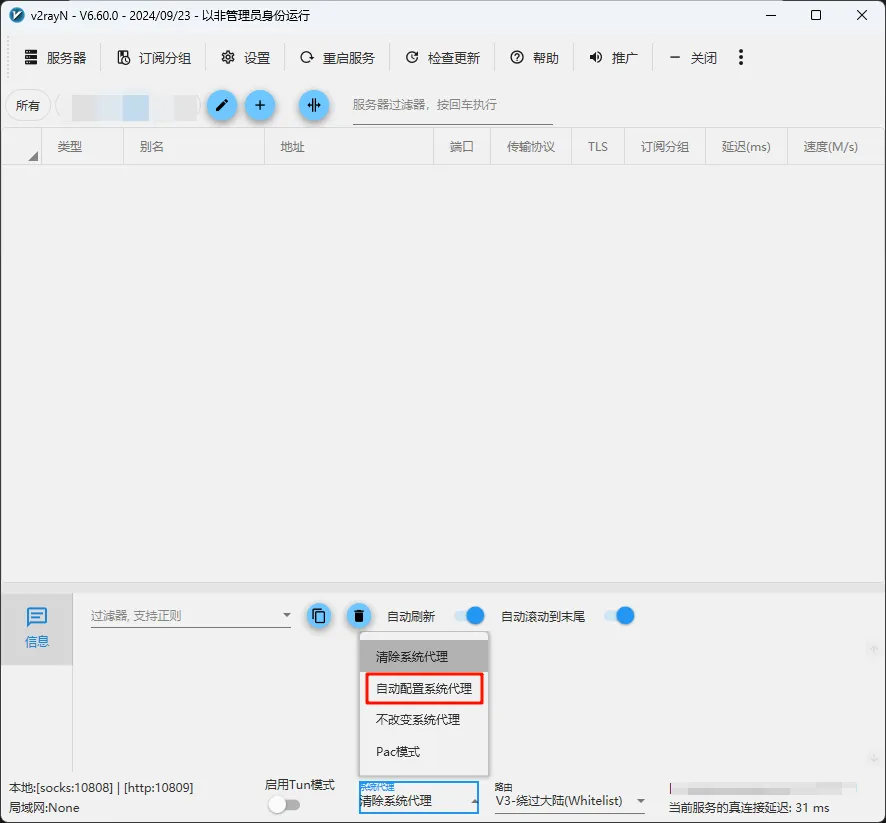Click the select-all corner triangle of the table
886x823 pixels.
(x=33, y=156)
